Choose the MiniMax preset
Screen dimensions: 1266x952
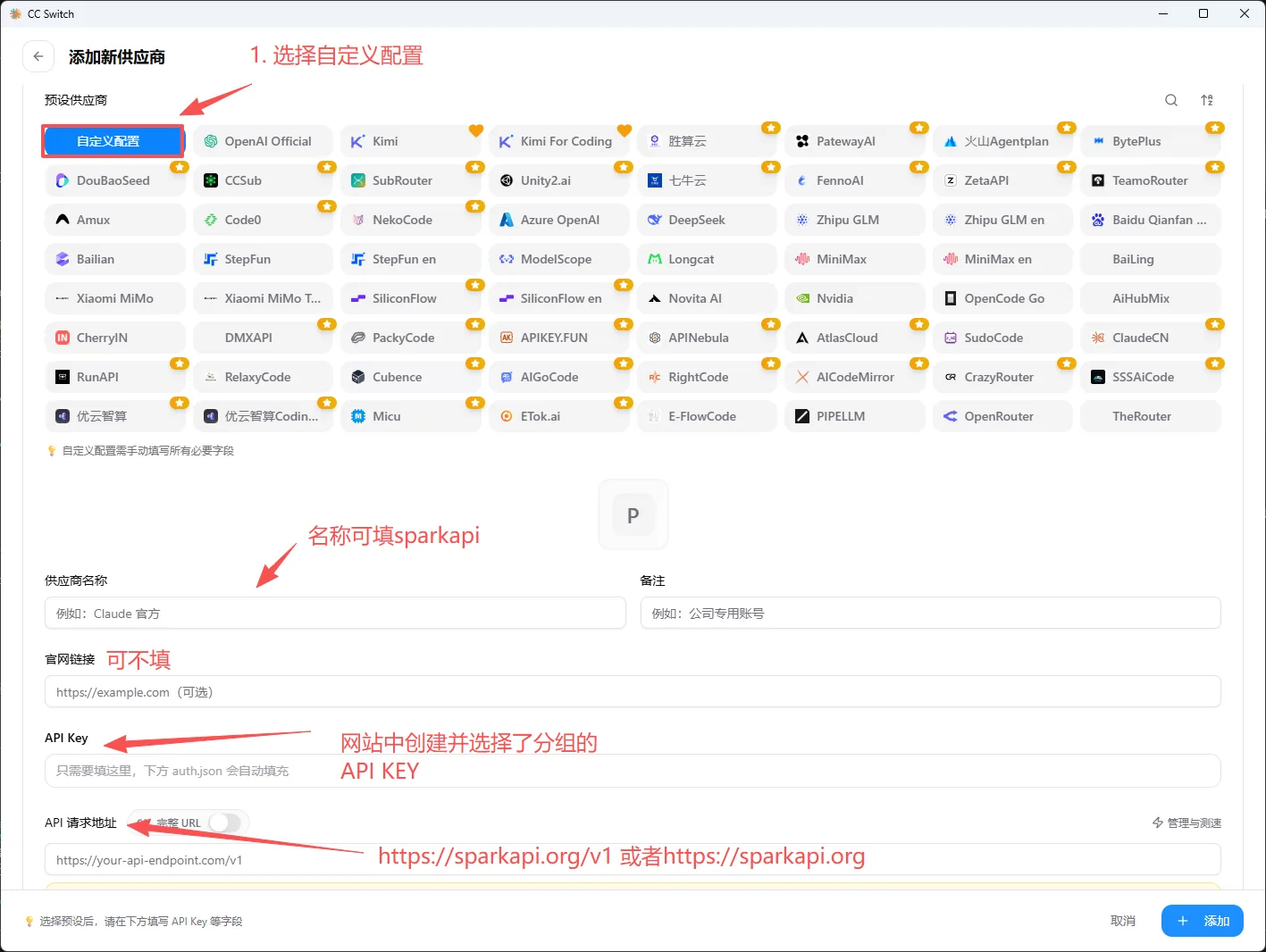click(855, 259)
